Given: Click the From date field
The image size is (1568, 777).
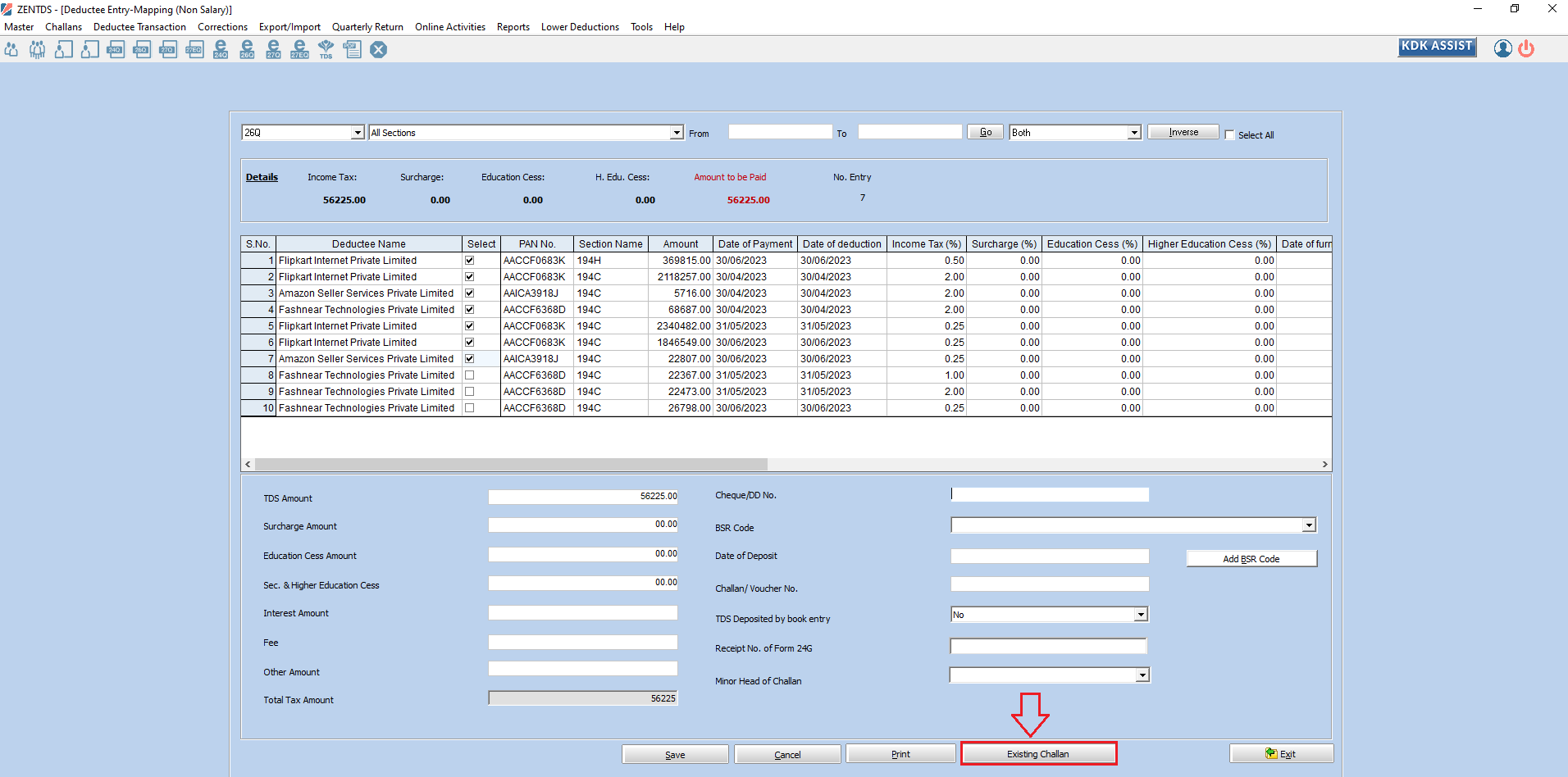Looking at the screenshot, I should (780, 132).
